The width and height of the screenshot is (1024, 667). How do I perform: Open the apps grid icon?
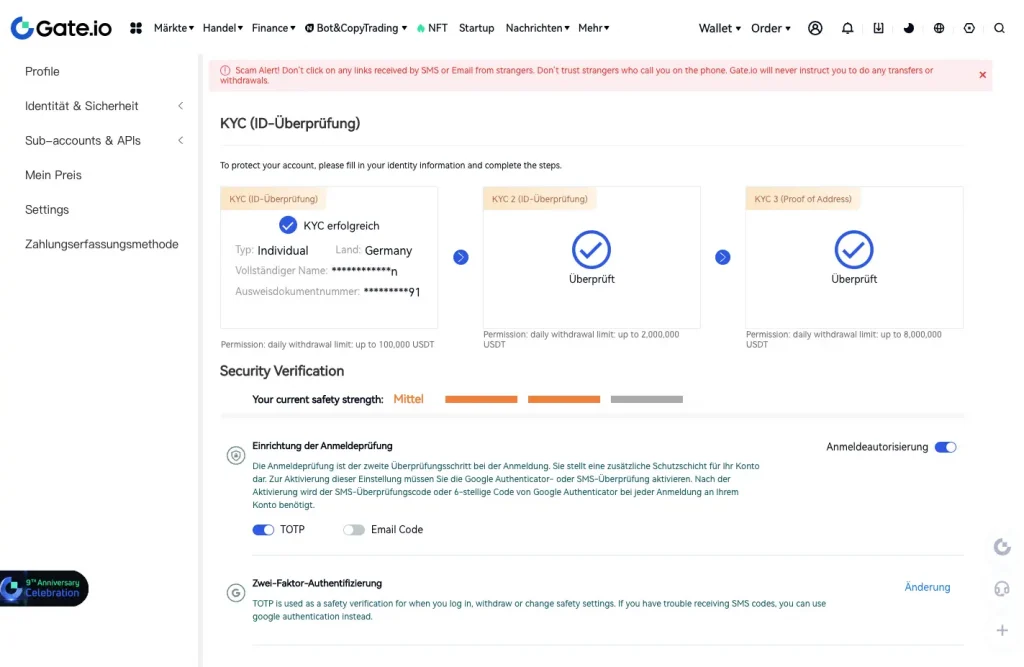click(136, 28)
